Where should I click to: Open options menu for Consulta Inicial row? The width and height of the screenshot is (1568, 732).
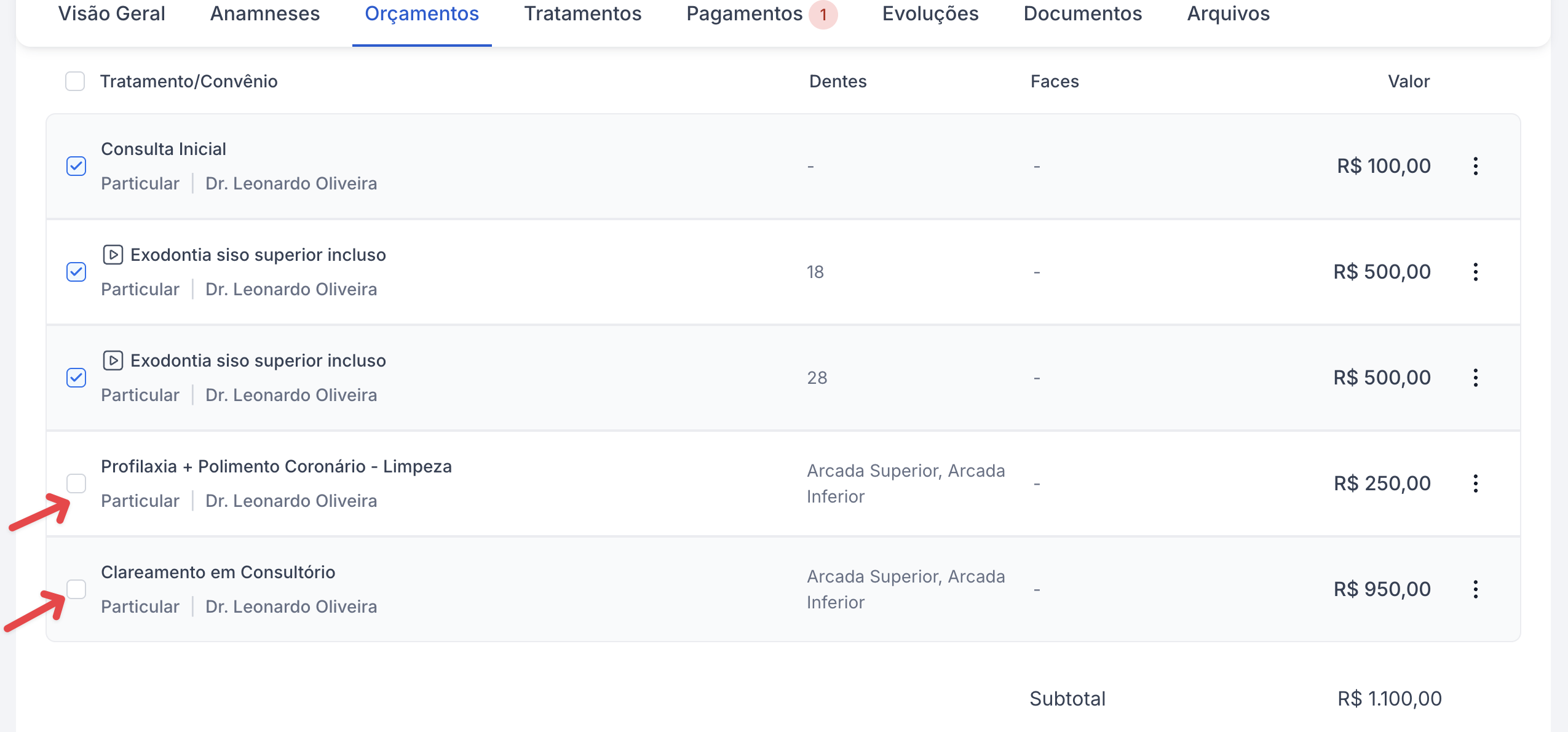click(x=1475, y=166)
